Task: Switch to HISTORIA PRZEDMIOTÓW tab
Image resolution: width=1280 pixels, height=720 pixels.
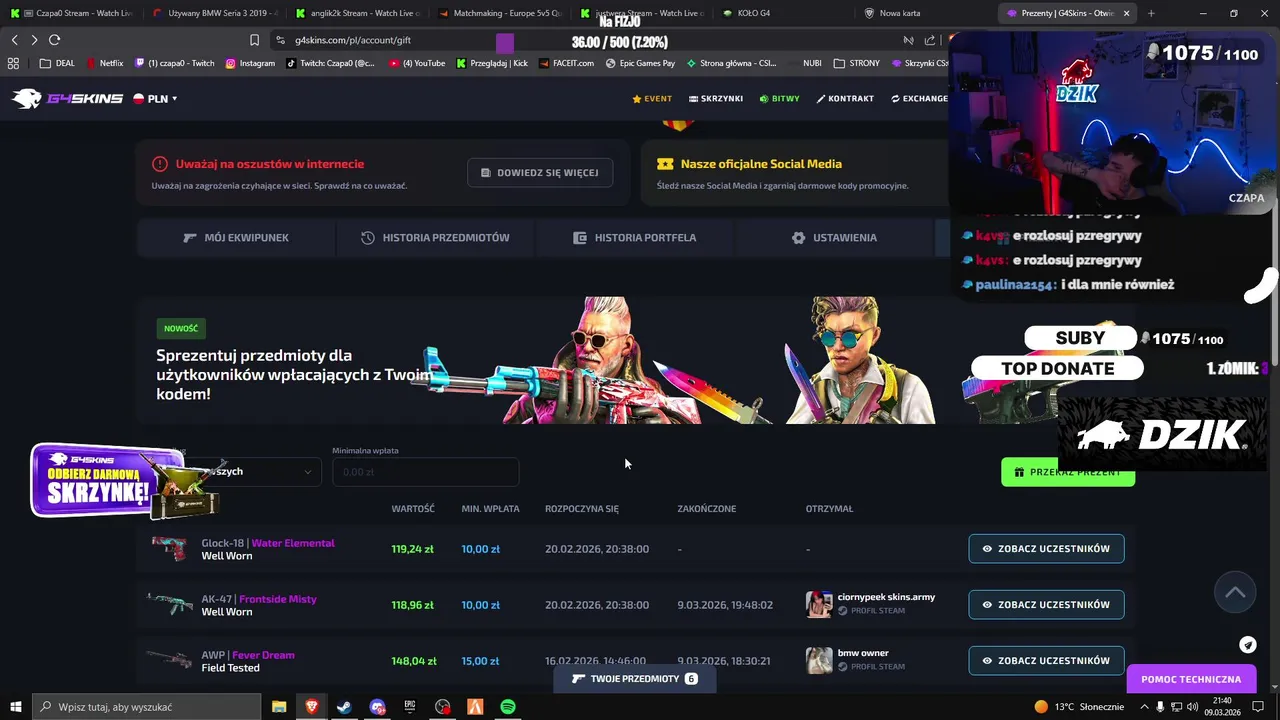Action: pyautogui.click(x=435, y=238)
